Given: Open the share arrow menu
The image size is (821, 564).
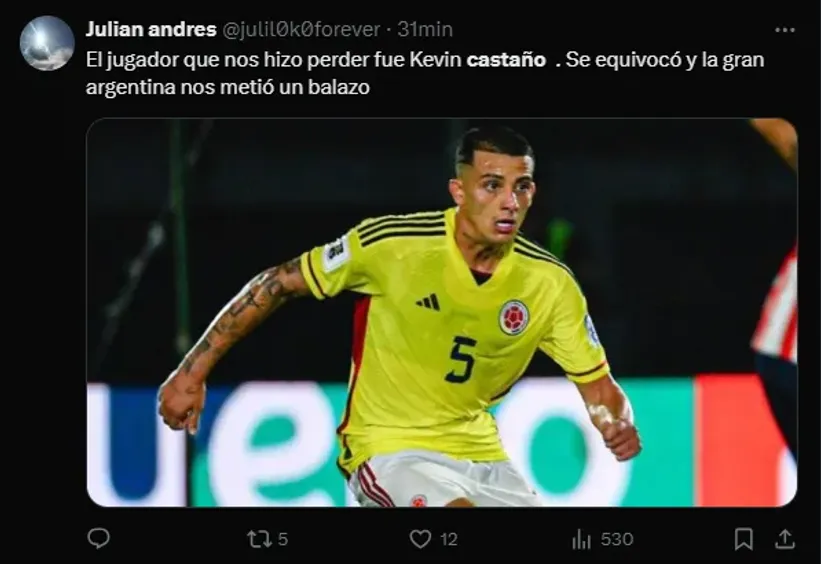Looking at the screenshot, I should (x=784, y=539).
